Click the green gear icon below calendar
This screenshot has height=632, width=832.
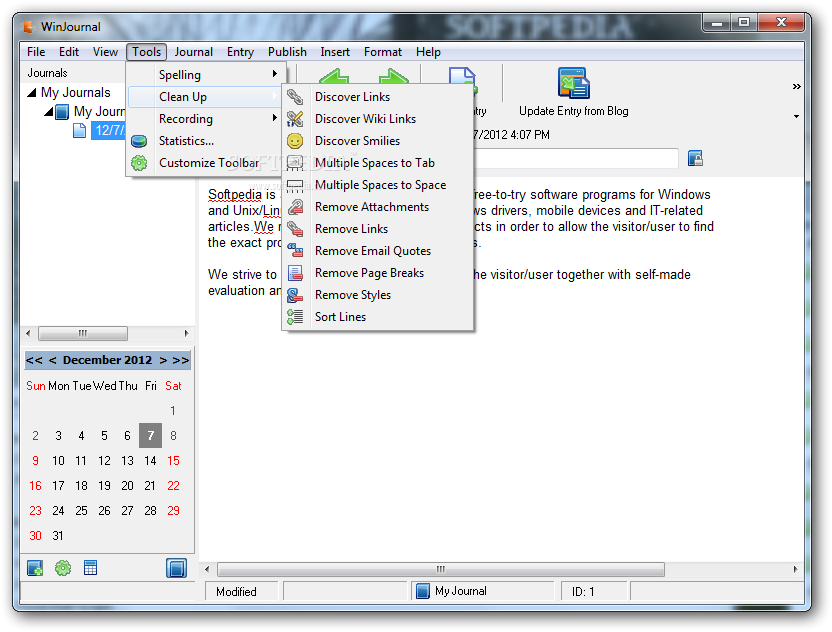pyautogui.click(x=63, y=568)
